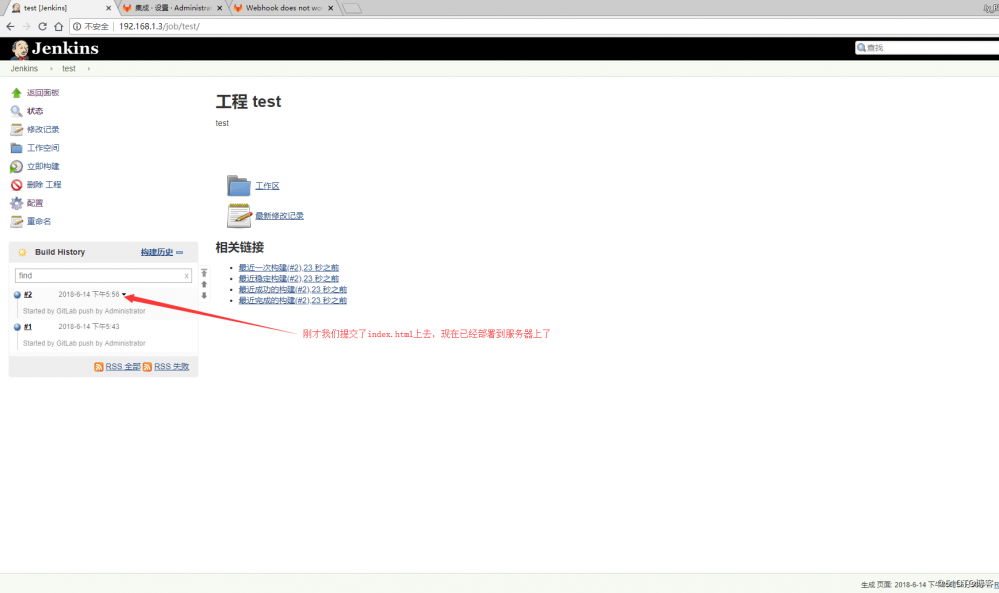Switch to the GitLab Admin settings tab
999x593 pixels.
click(x=172, y=8)
